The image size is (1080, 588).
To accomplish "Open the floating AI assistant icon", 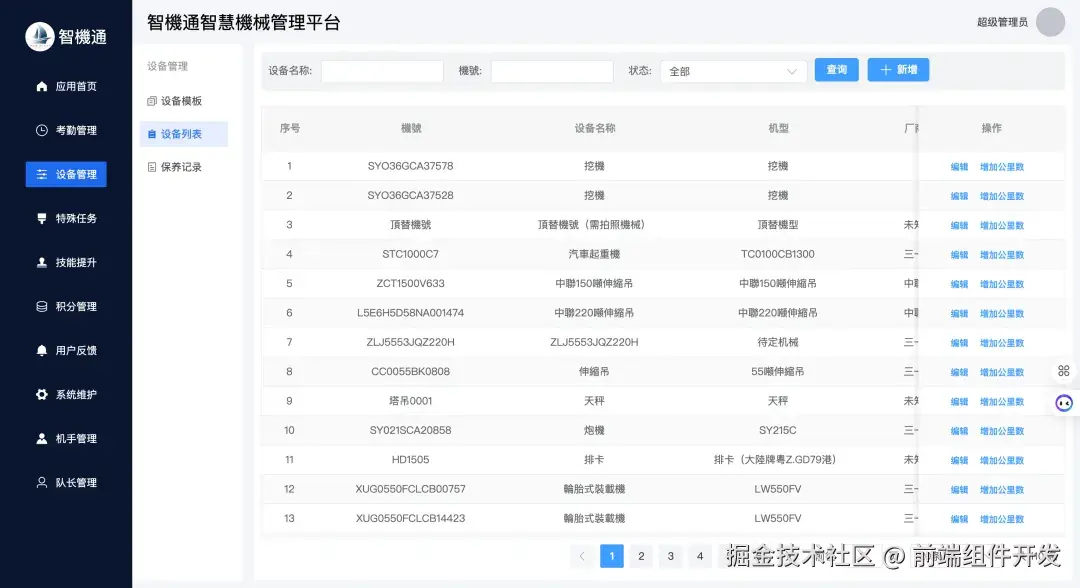I will [x=1063, y=402].
